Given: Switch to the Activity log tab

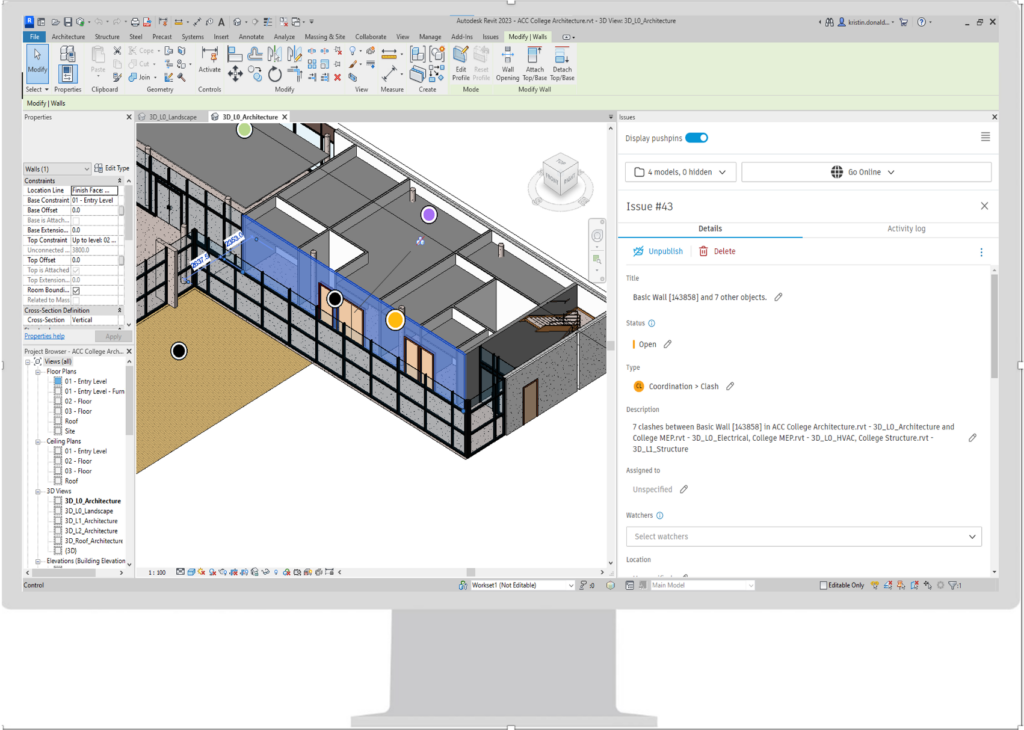Looking at the screenshot, I should [906, 229].
